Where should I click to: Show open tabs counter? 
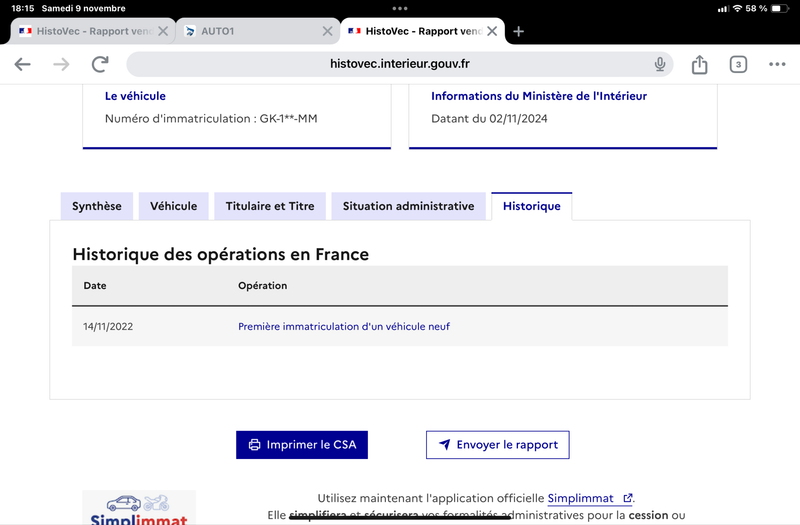pyautogui.click(x=738, y=64)
